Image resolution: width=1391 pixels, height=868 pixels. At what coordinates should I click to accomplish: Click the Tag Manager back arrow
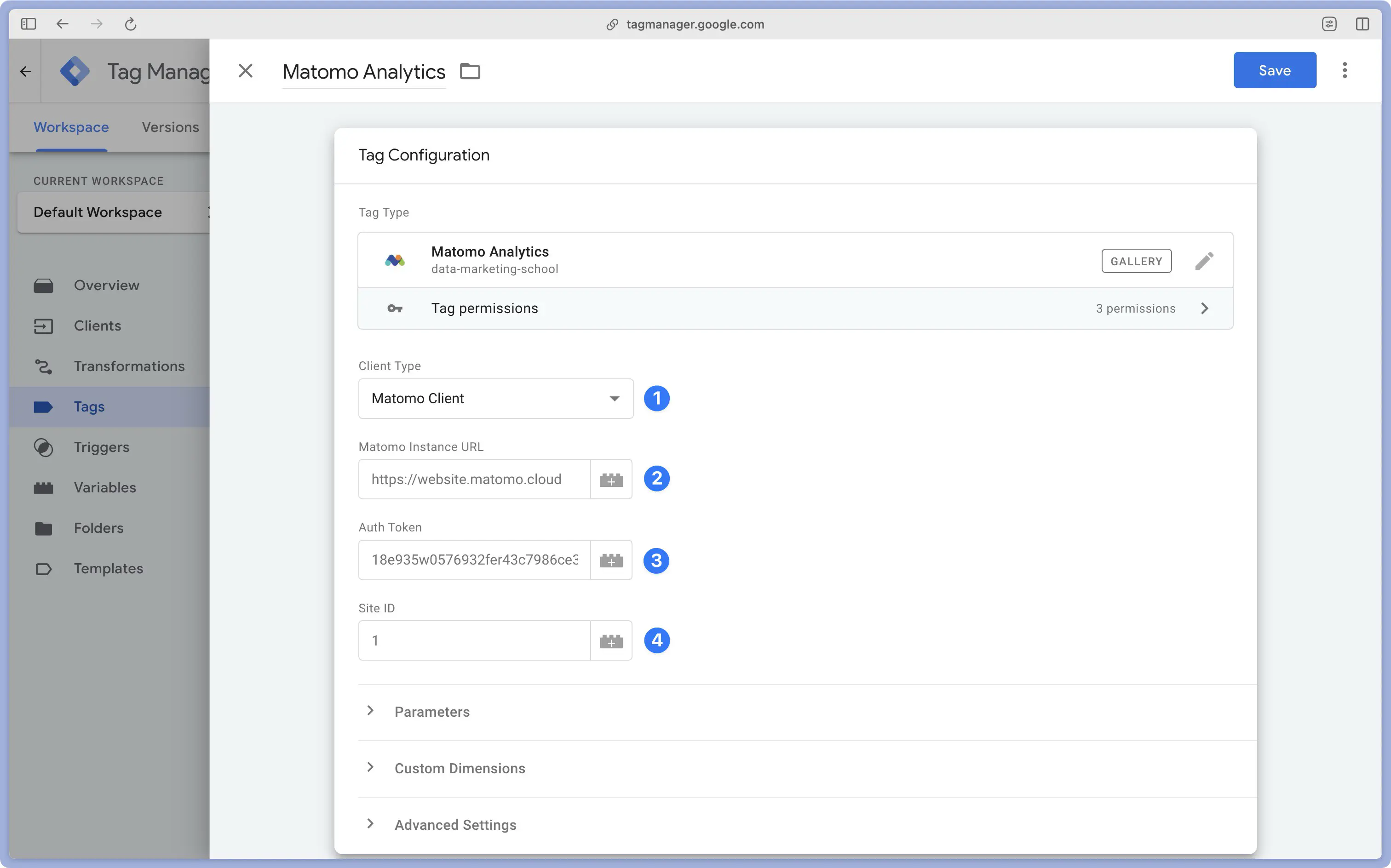25,71
